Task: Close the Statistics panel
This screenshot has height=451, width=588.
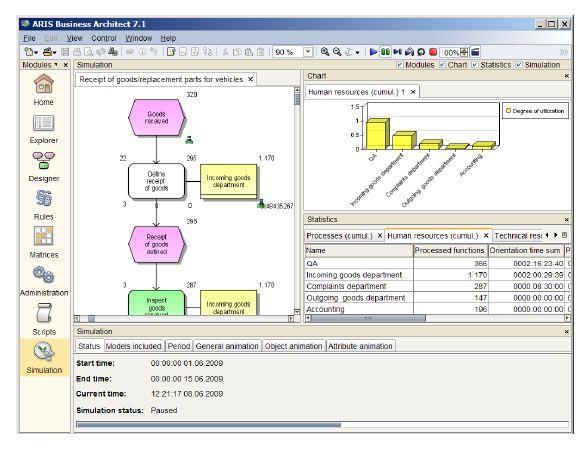Action: [x=567, y=220]
